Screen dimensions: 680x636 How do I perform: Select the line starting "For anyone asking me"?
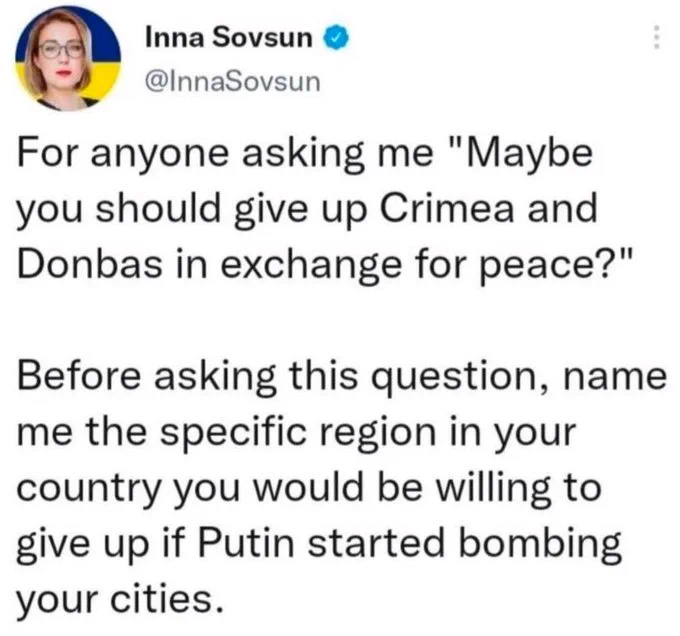305,156
